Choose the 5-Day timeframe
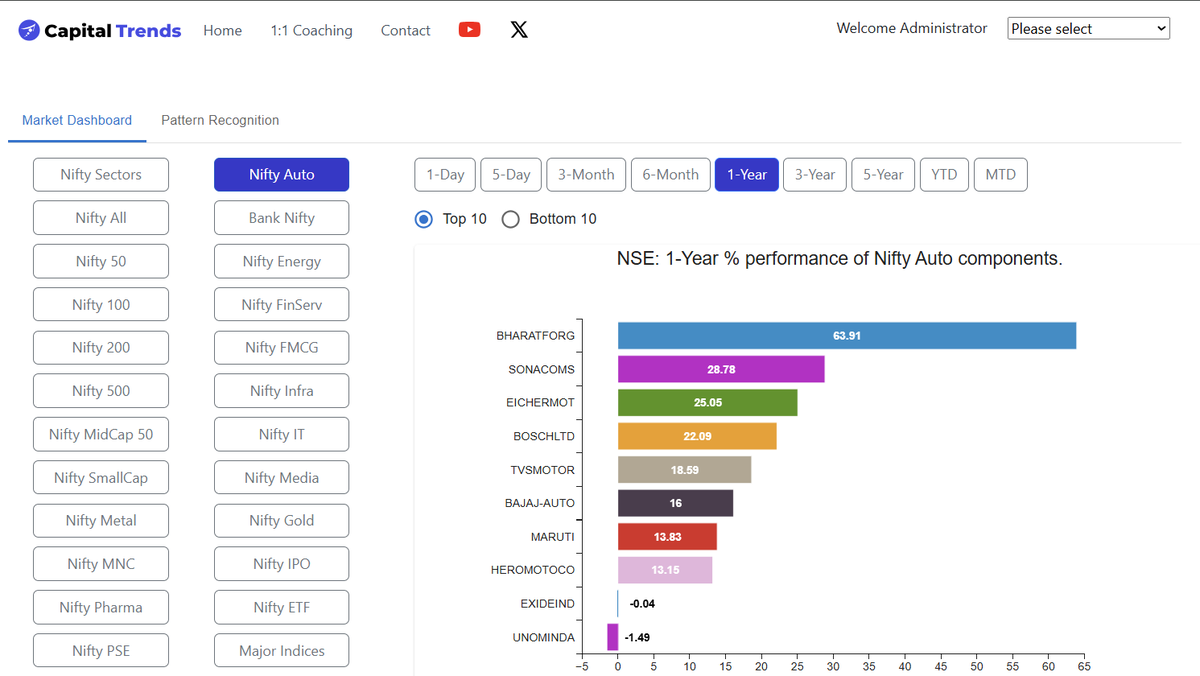Image resolution: width=1200 pixels, height=676 pixels. (x=511, y=174)
